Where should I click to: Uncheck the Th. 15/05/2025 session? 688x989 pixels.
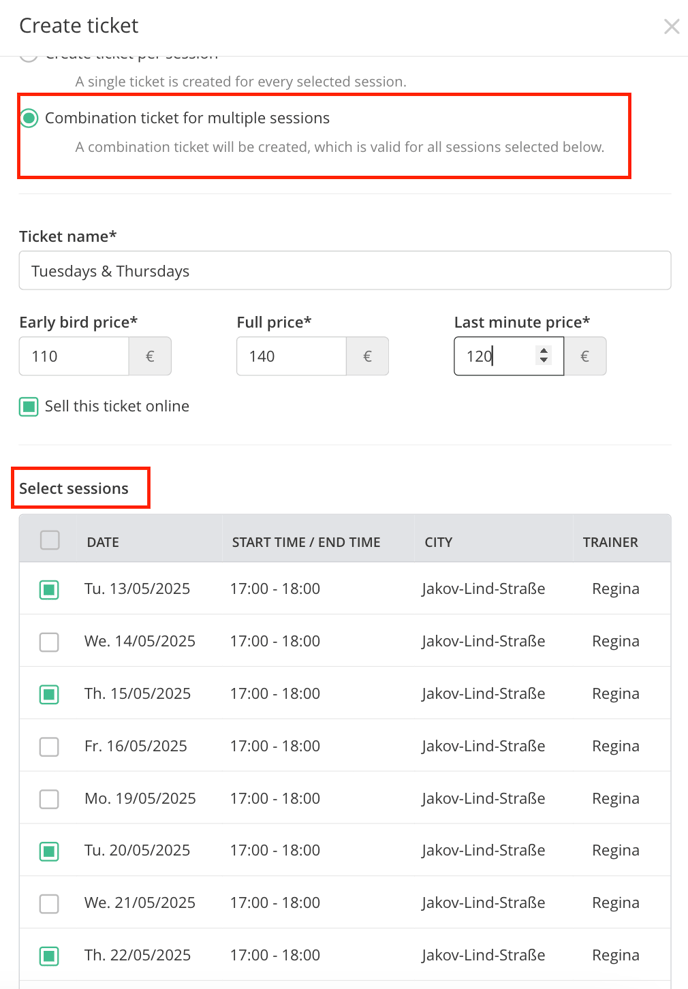[49, 694]
